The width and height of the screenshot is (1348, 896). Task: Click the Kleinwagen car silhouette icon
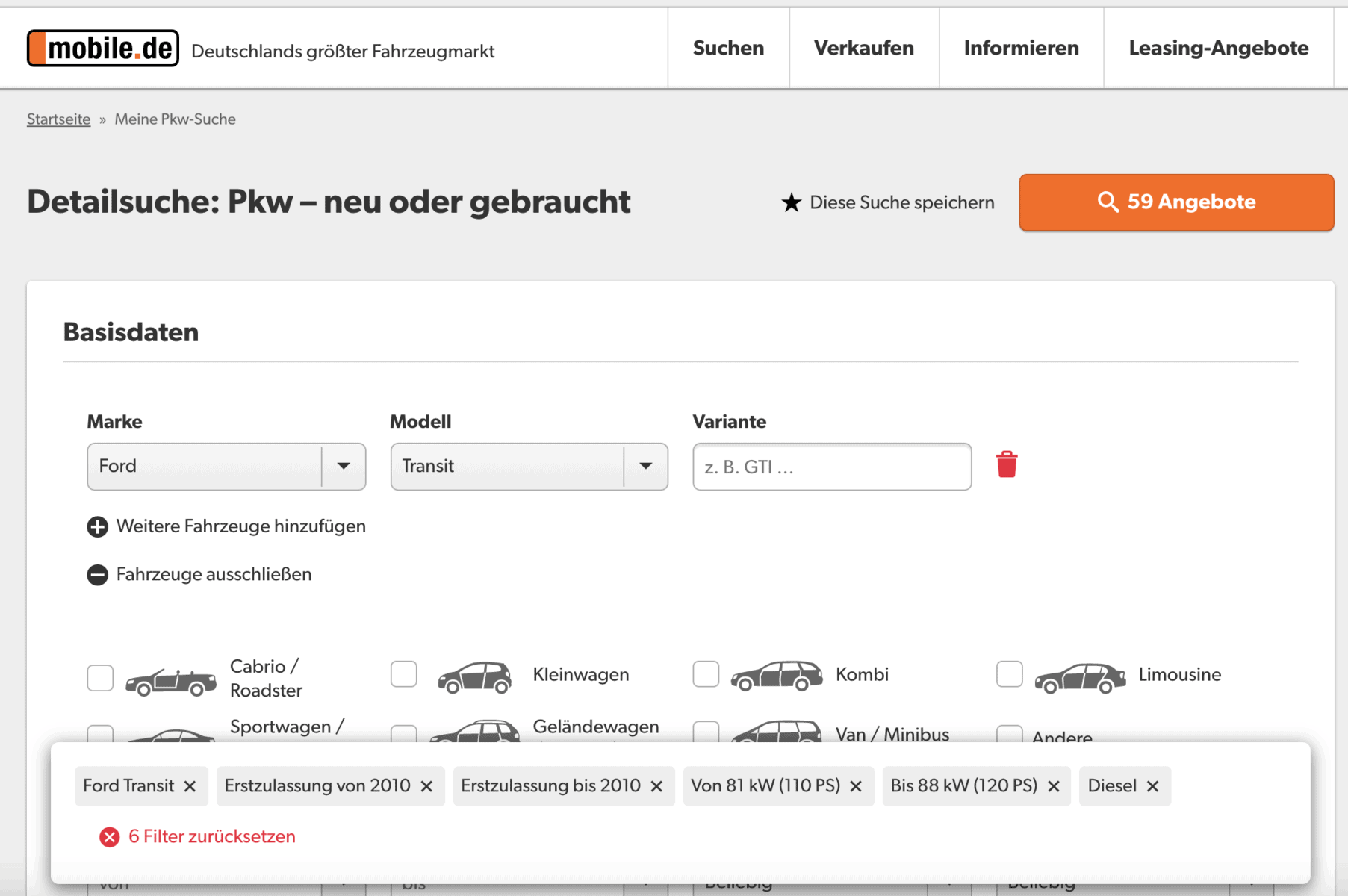tap(474, 677)
